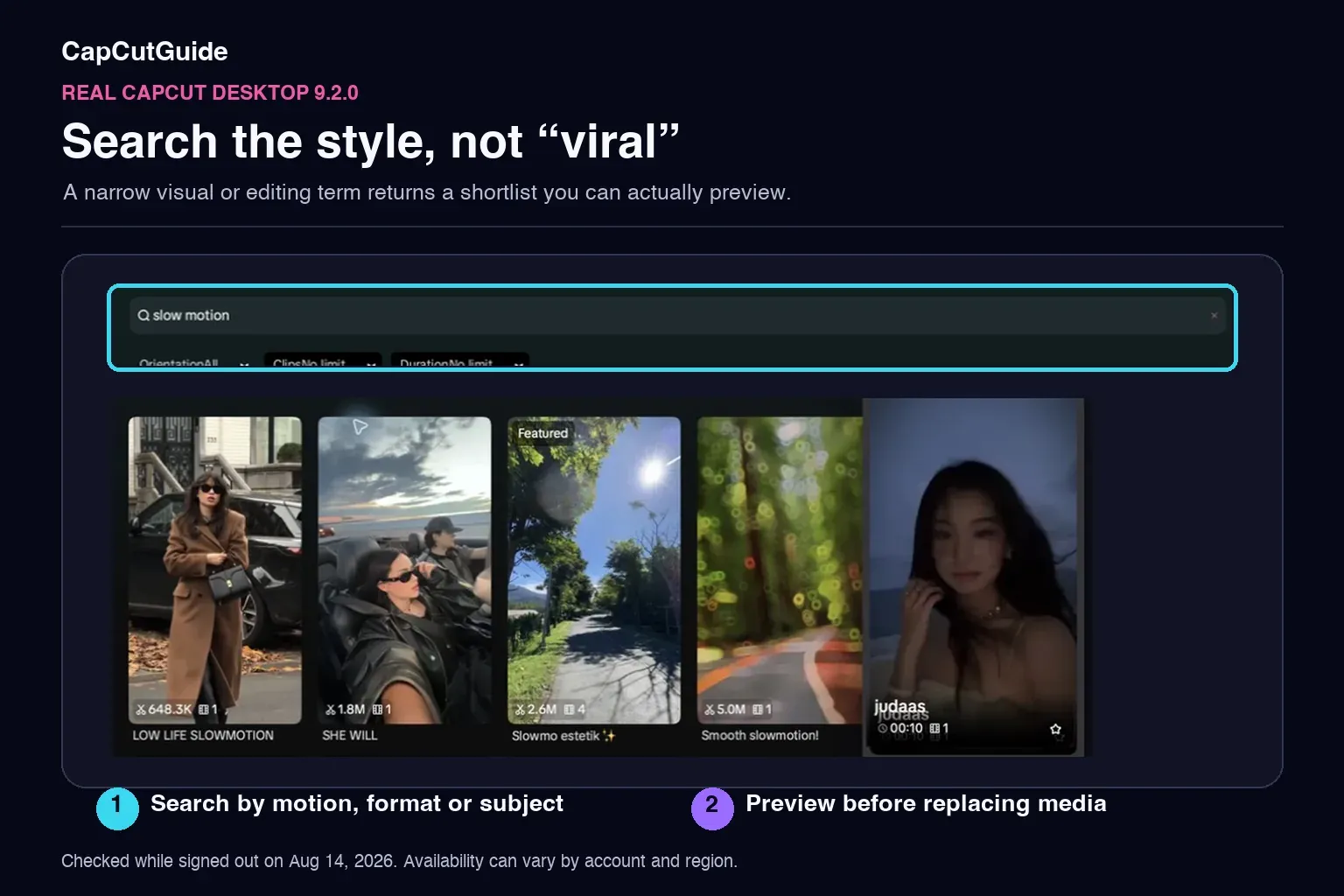Click the "Smooth slowmotion!" template title

760,736
